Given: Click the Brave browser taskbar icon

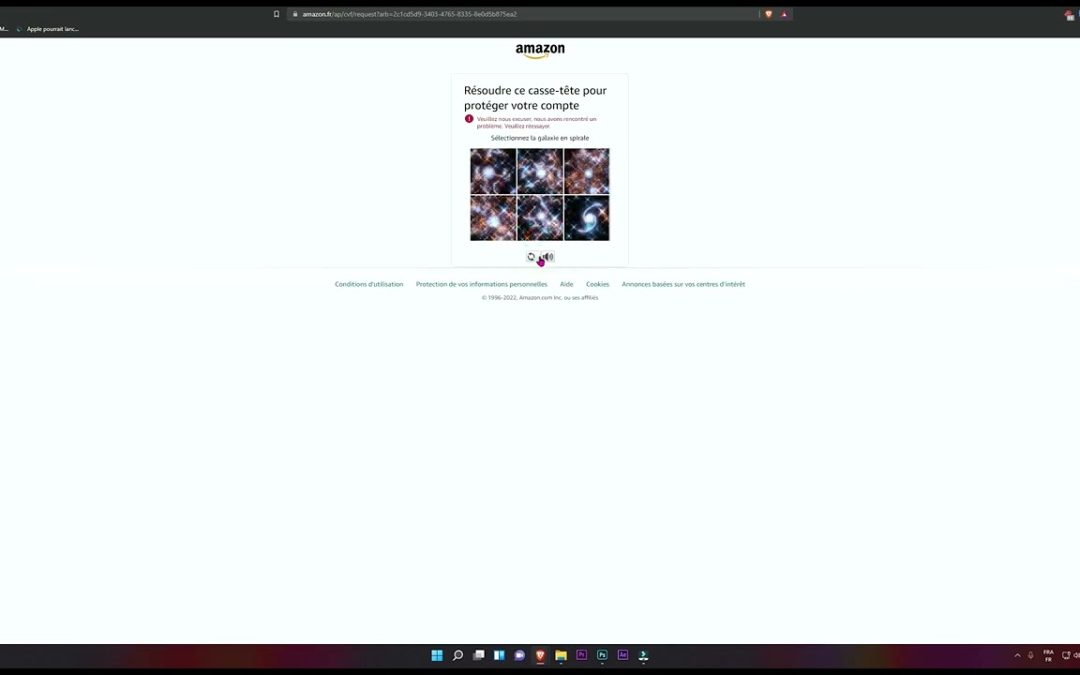Looking at the screenshot, I should click(540, 655).
